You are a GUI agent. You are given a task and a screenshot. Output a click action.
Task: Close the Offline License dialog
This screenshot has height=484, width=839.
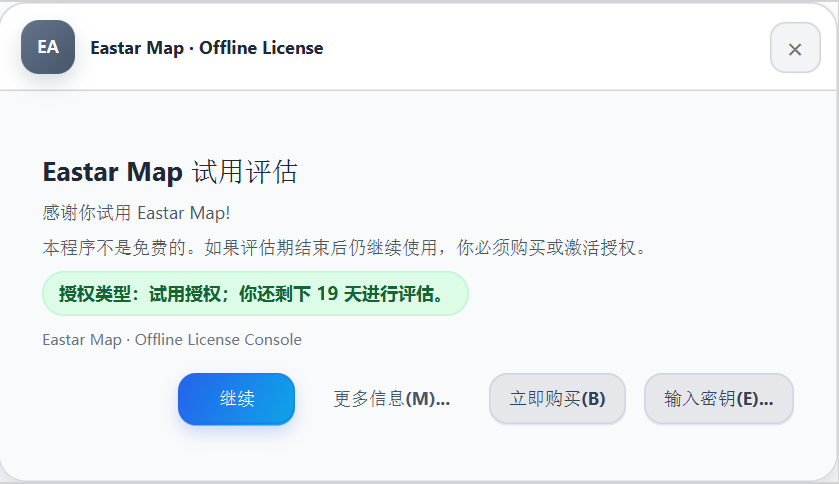(795, 48)
